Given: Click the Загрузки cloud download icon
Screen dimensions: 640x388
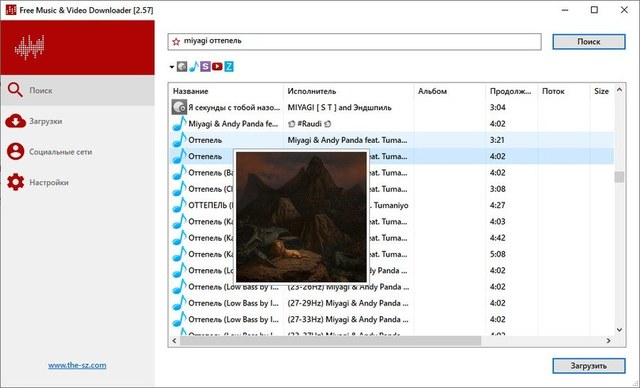Looking at the screenshot, I should click(16, 121).
